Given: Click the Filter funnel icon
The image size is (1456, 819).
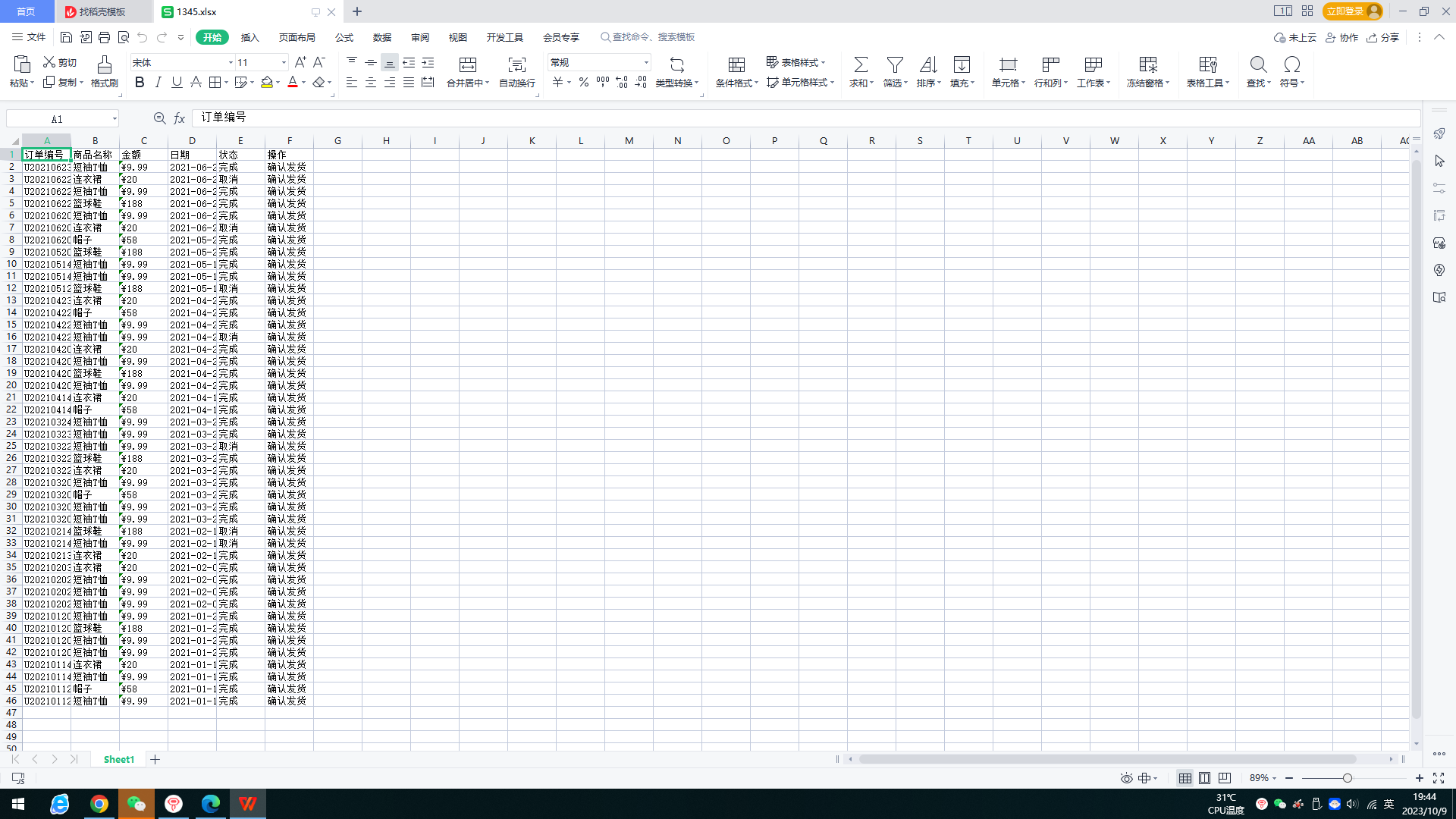Looking at the screenshot, I should [895, 65].
